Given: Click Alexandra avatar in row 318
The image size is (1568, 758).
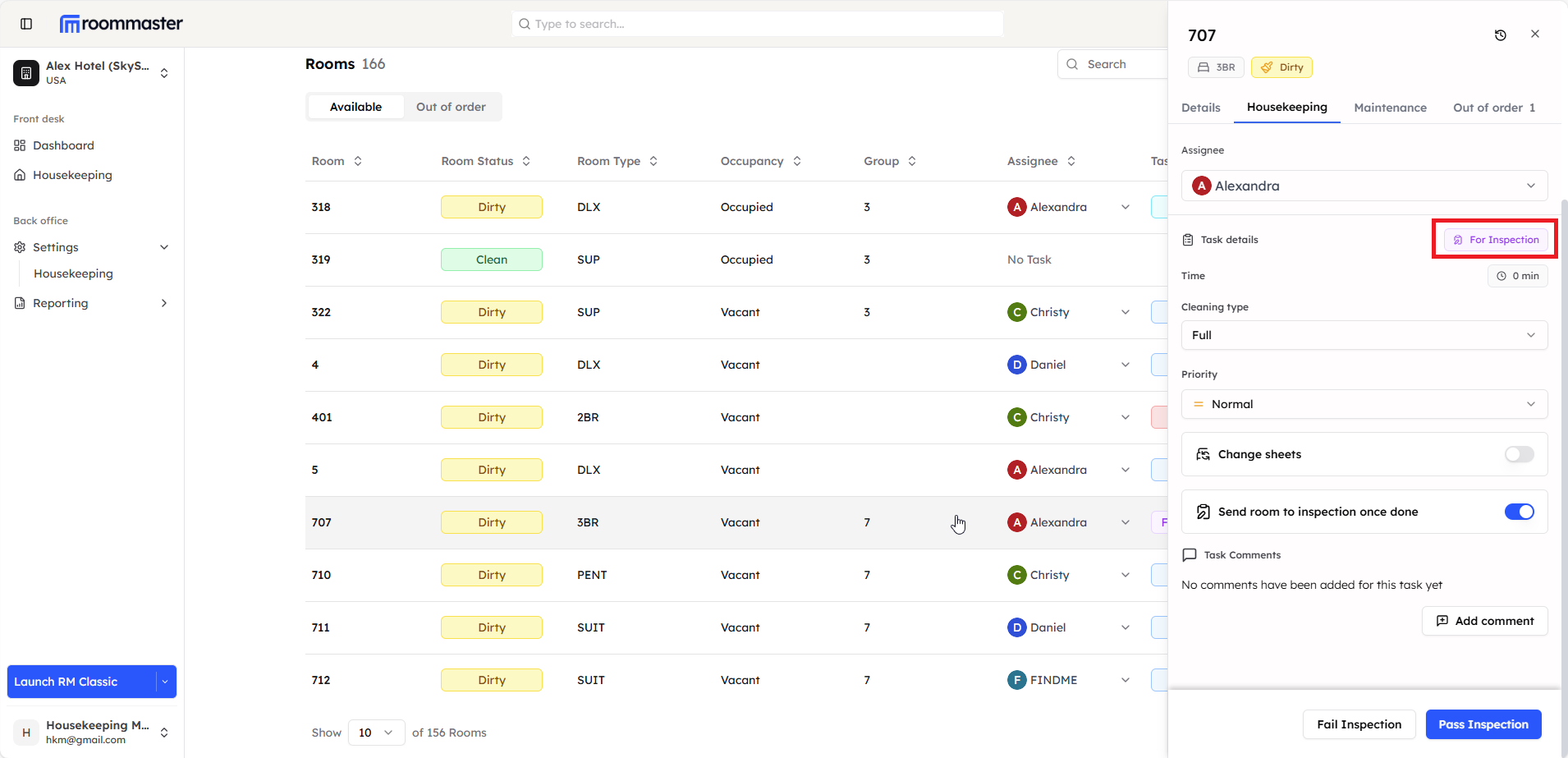Looking at the screenshot, I should (1016, 207).
